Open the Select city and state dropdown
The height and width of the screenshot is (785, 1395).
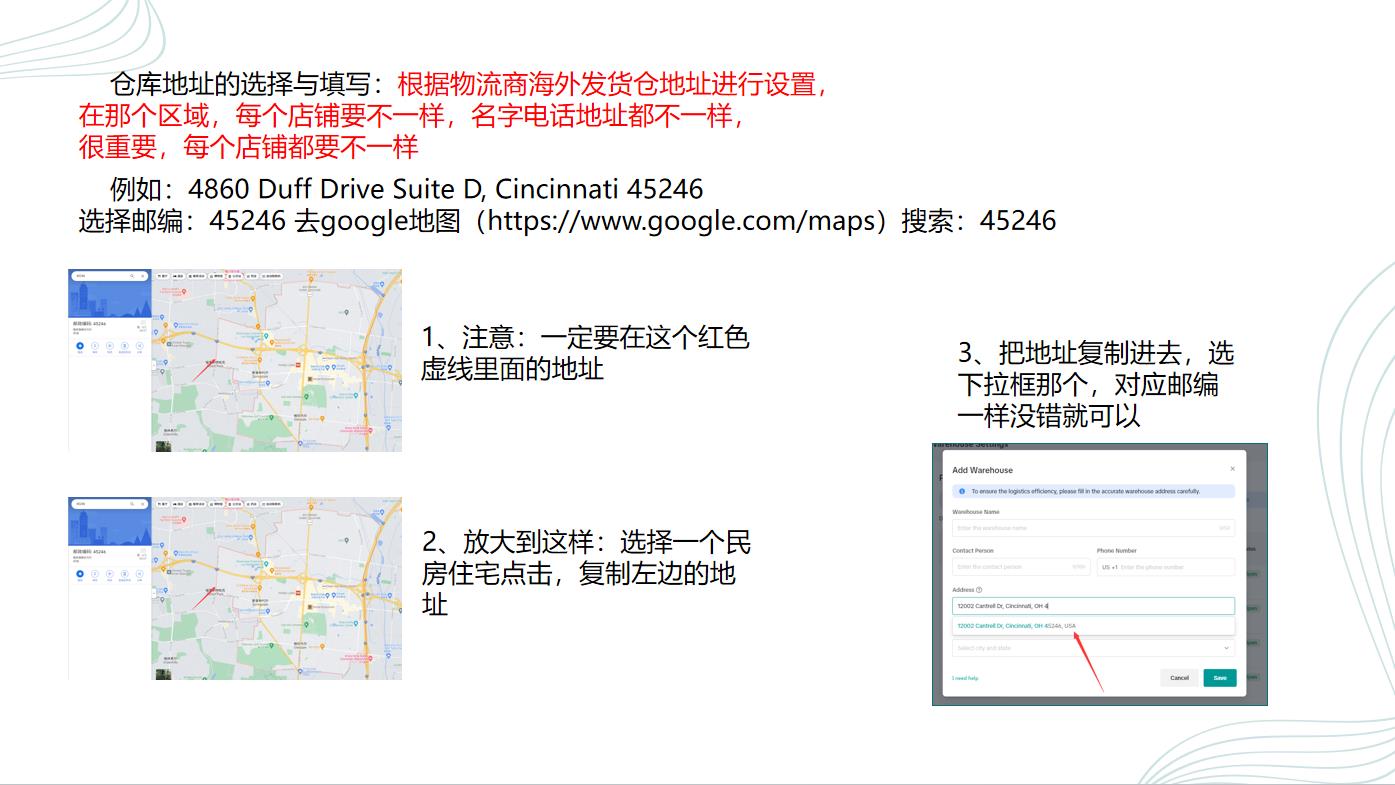1093,648
